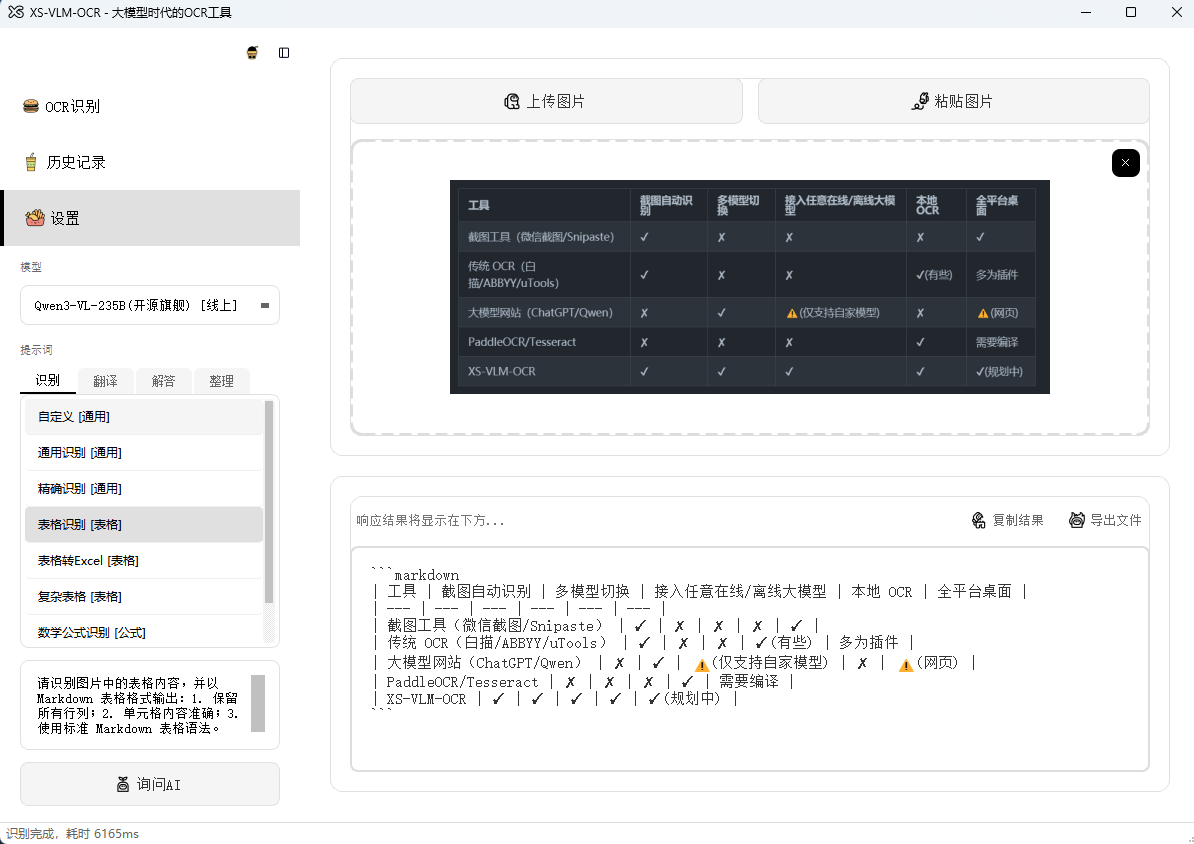
Task: Open the 历史记录 page
Action: (x=151, y=161)
